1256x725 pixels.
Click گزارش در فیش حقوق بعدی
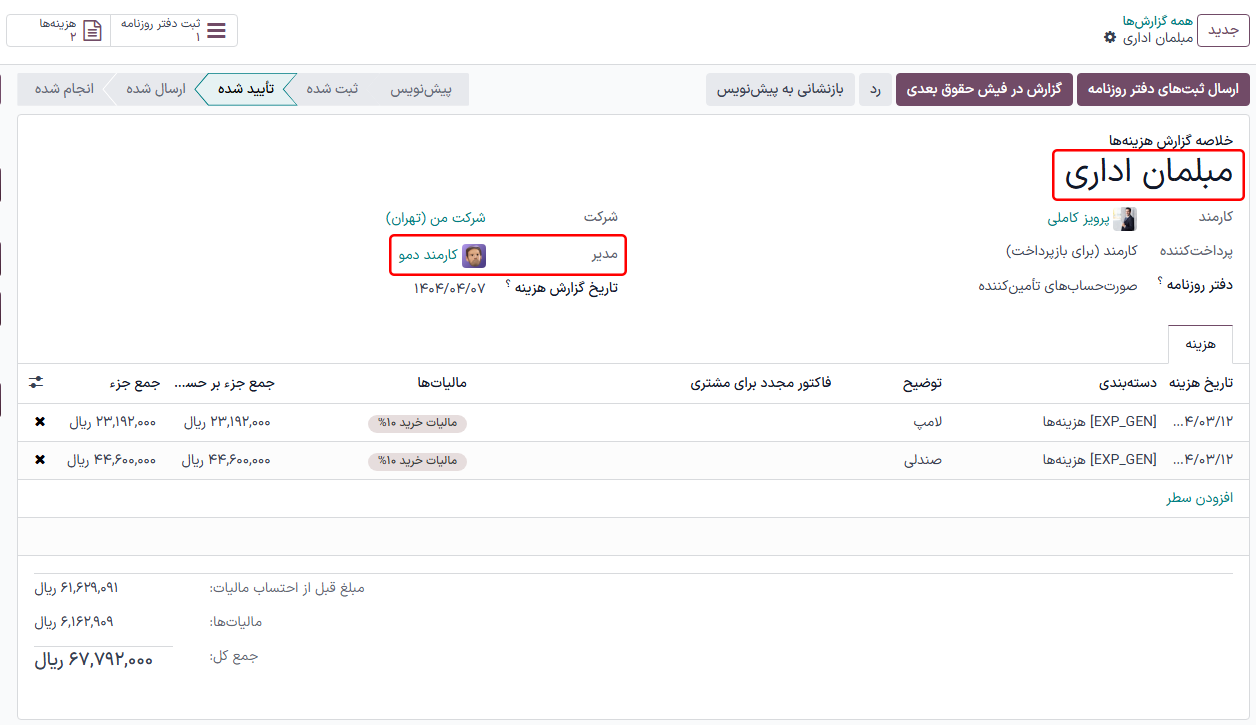984,89
